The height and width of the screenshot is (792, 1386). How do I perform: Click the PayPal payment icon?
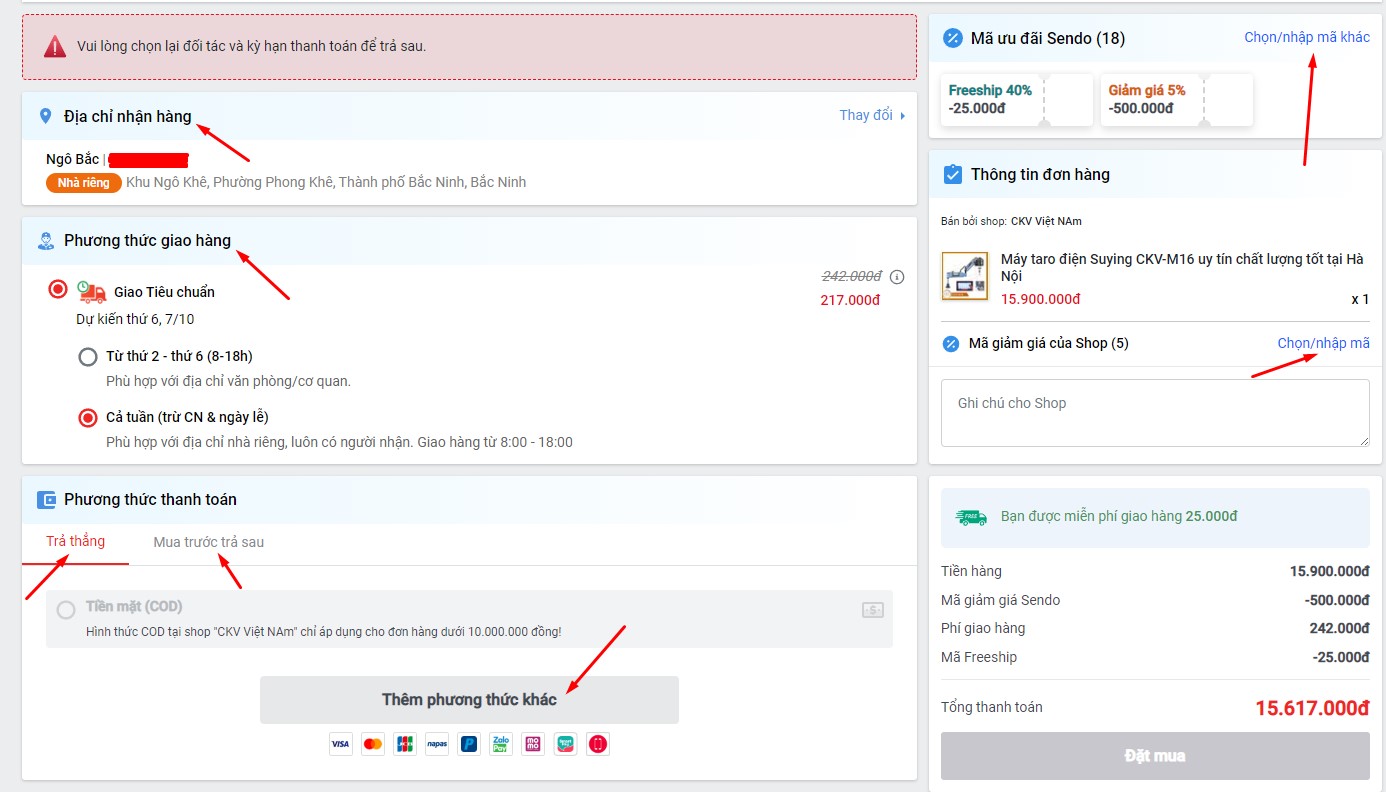pos(469,744)
